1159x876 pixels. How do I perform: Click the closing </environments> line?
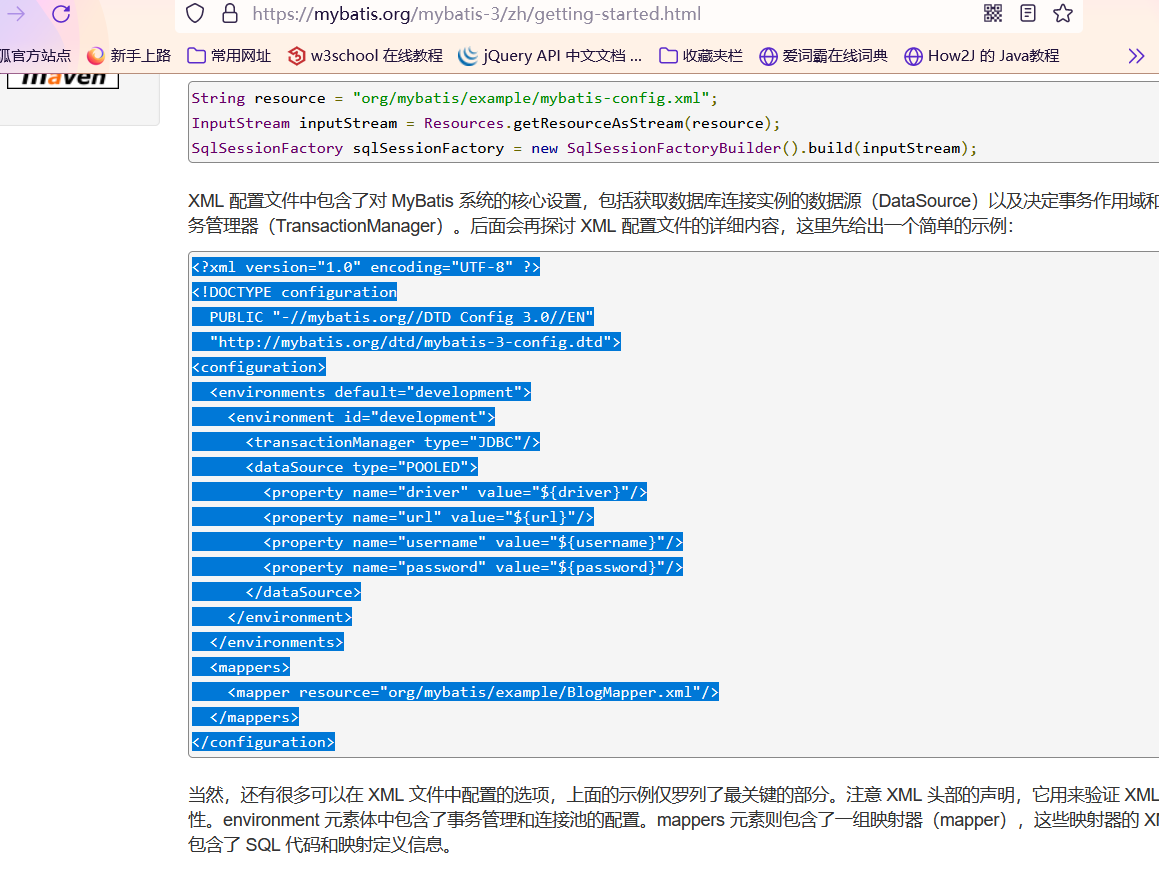click(268, 642)
